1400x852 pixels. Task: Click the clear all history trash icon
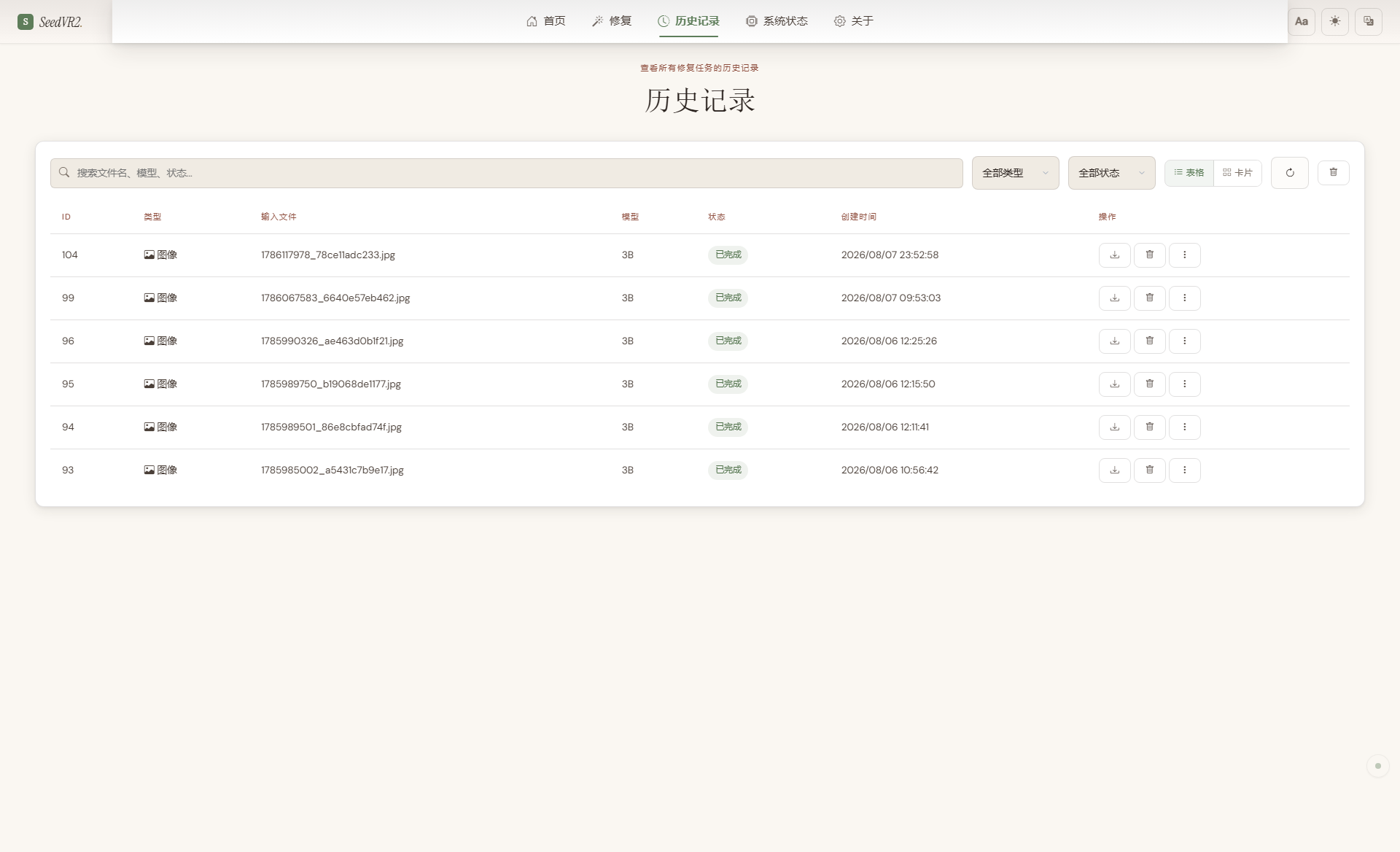click(x=1333, y=173)
